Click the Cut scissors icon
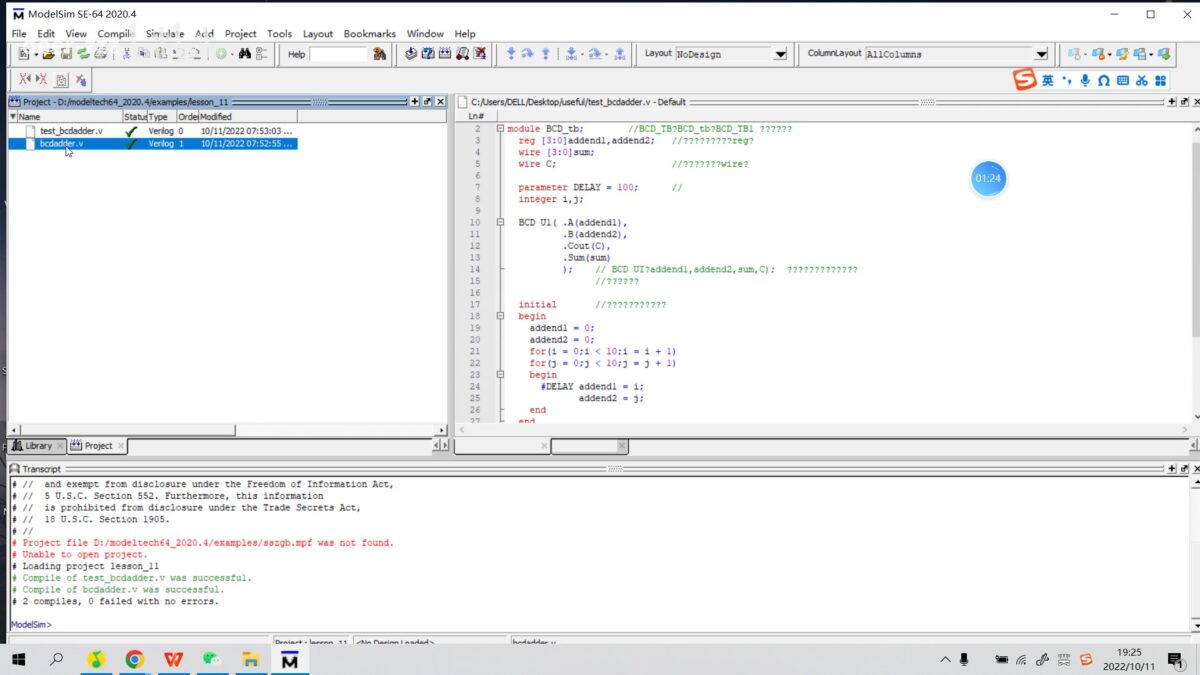 [x=127, y=54]
